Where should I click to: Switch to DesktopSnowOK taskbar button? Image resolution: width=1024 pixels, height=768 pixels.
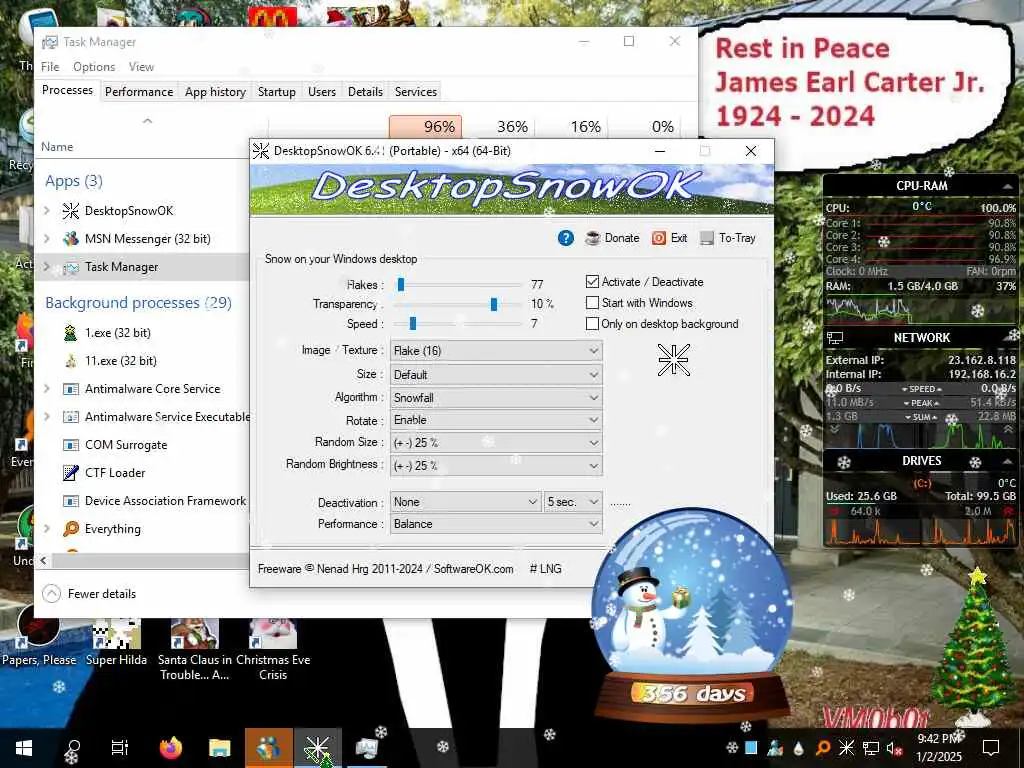click(x=317, y=748)
